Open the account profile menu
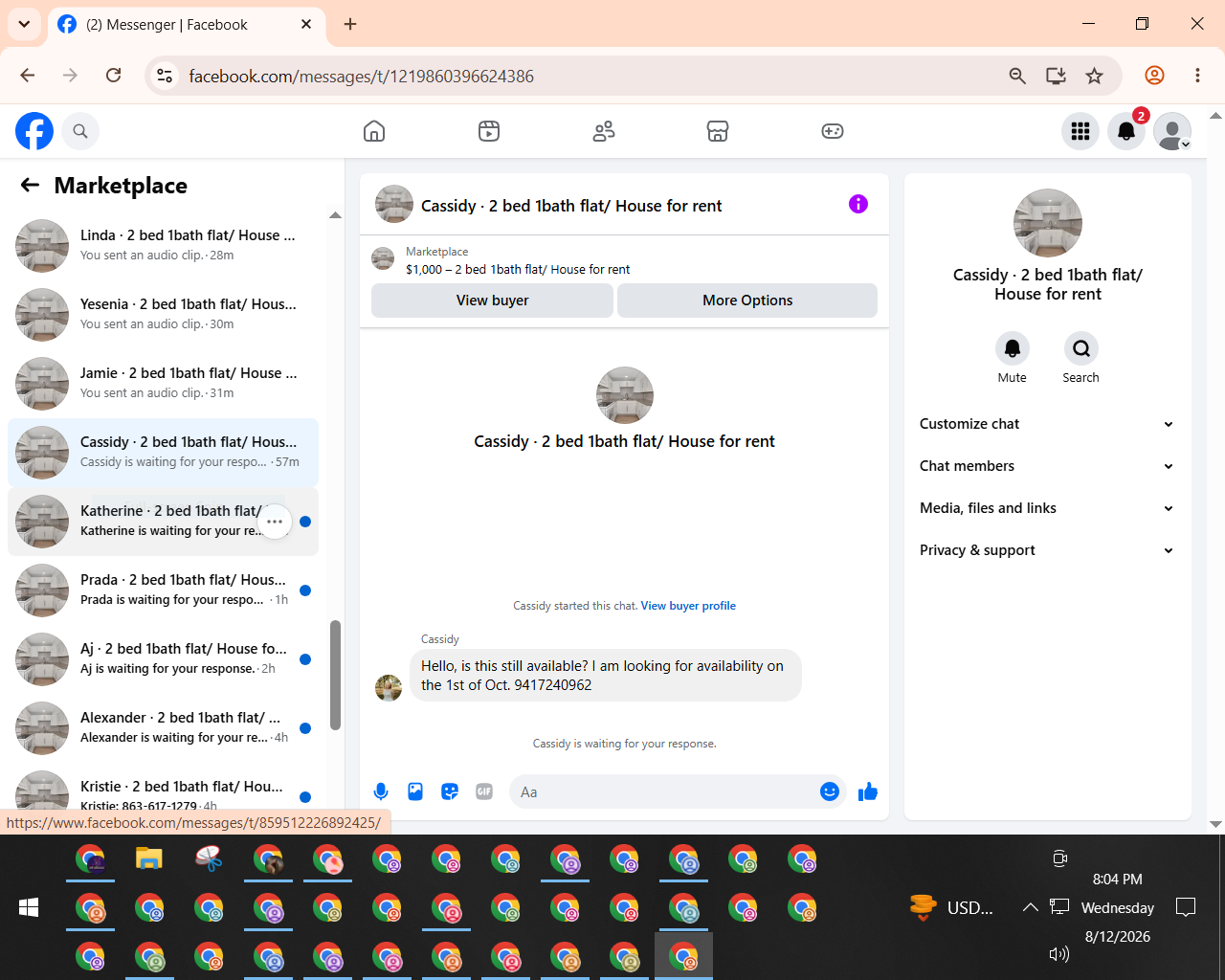The height and width of the screenshot is (980, 1225). 1172,131
